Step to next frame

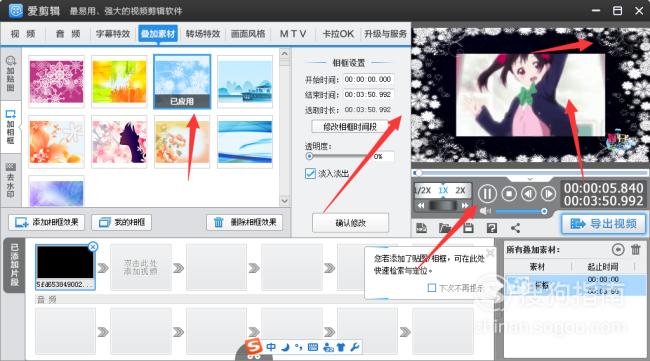coord(548,194)
